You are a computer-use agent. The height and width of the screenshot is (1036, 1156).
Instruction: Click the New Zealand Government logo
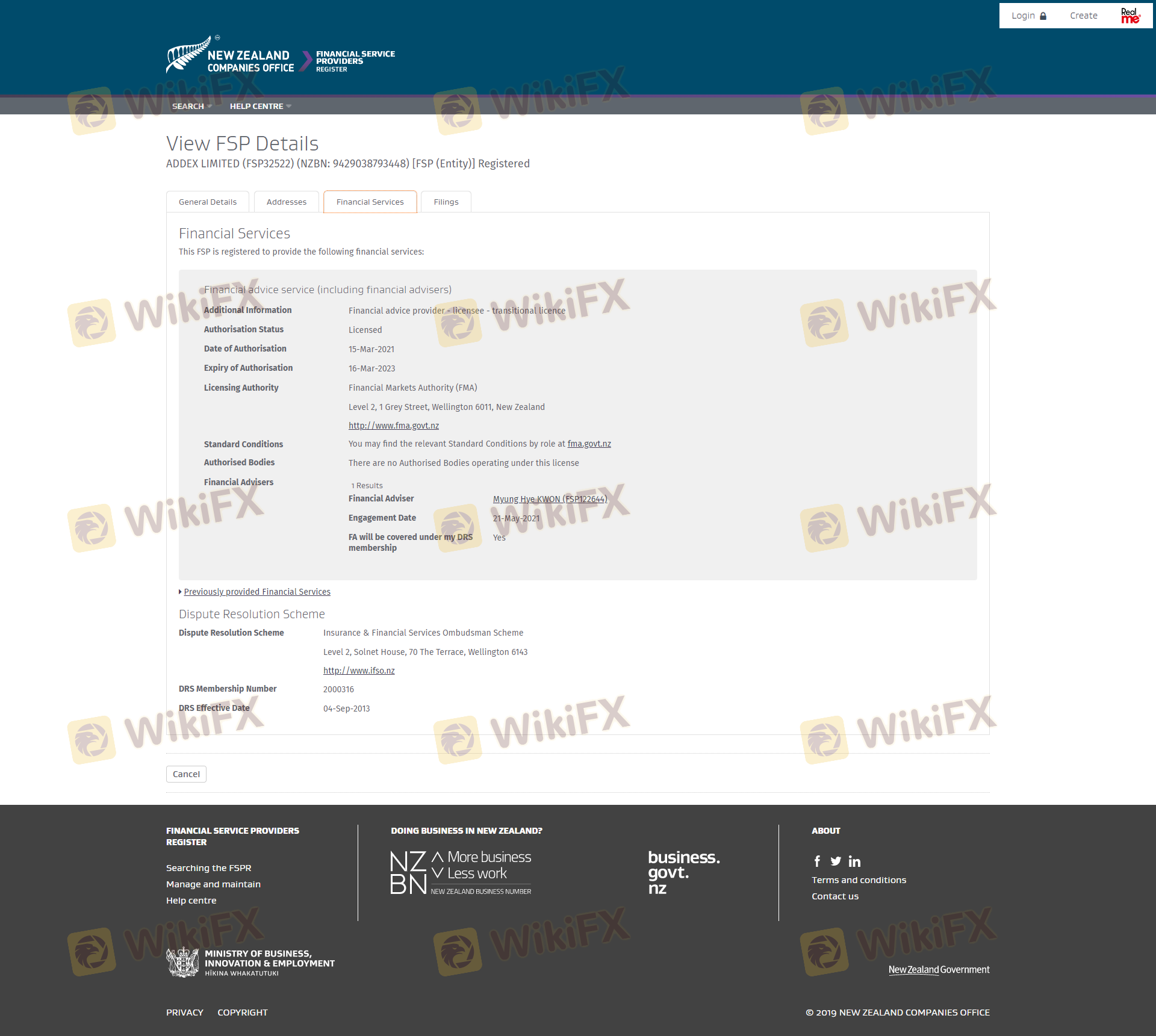[939, 970]
